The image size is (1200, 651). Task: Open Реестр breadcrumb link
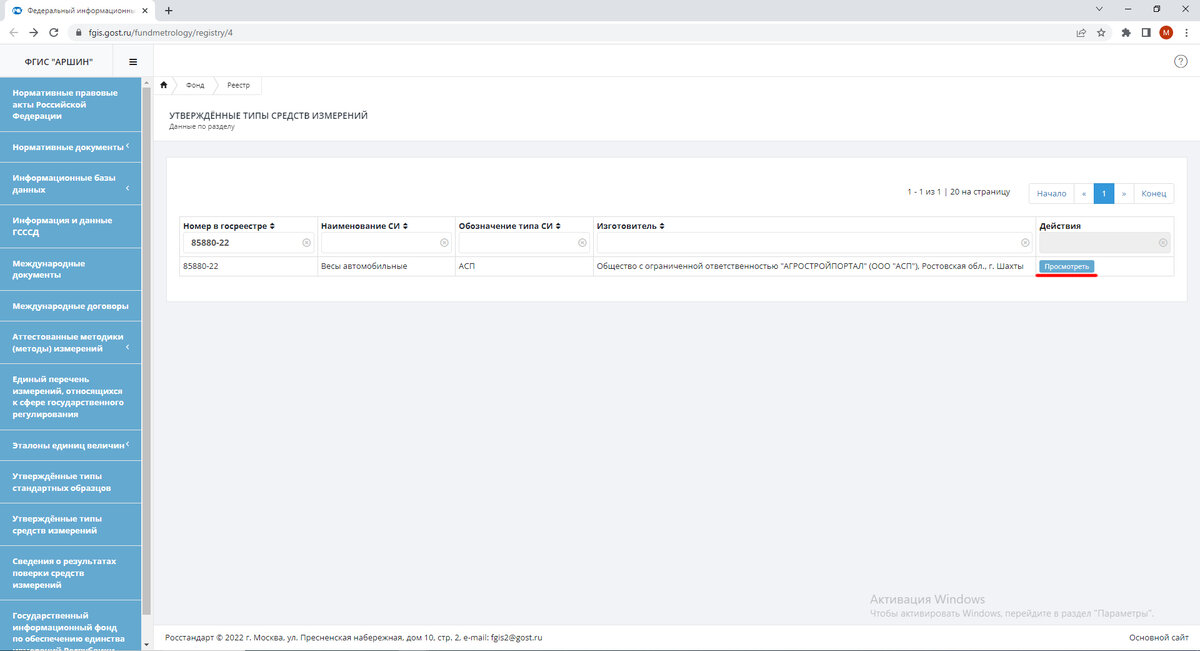[238, 85]
